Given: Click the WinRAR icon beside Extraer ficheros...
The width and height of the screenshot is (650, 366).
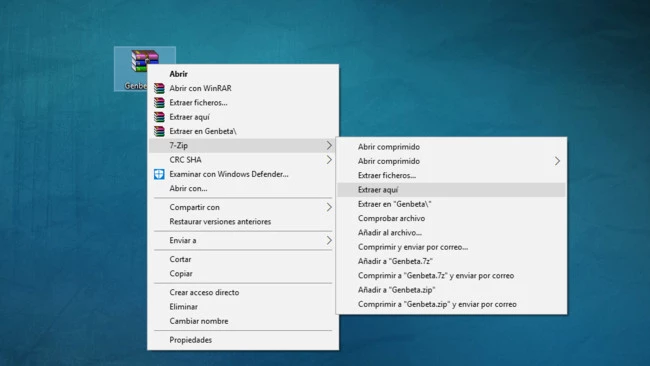Looking at the screenshot, I should click(159, 102).
